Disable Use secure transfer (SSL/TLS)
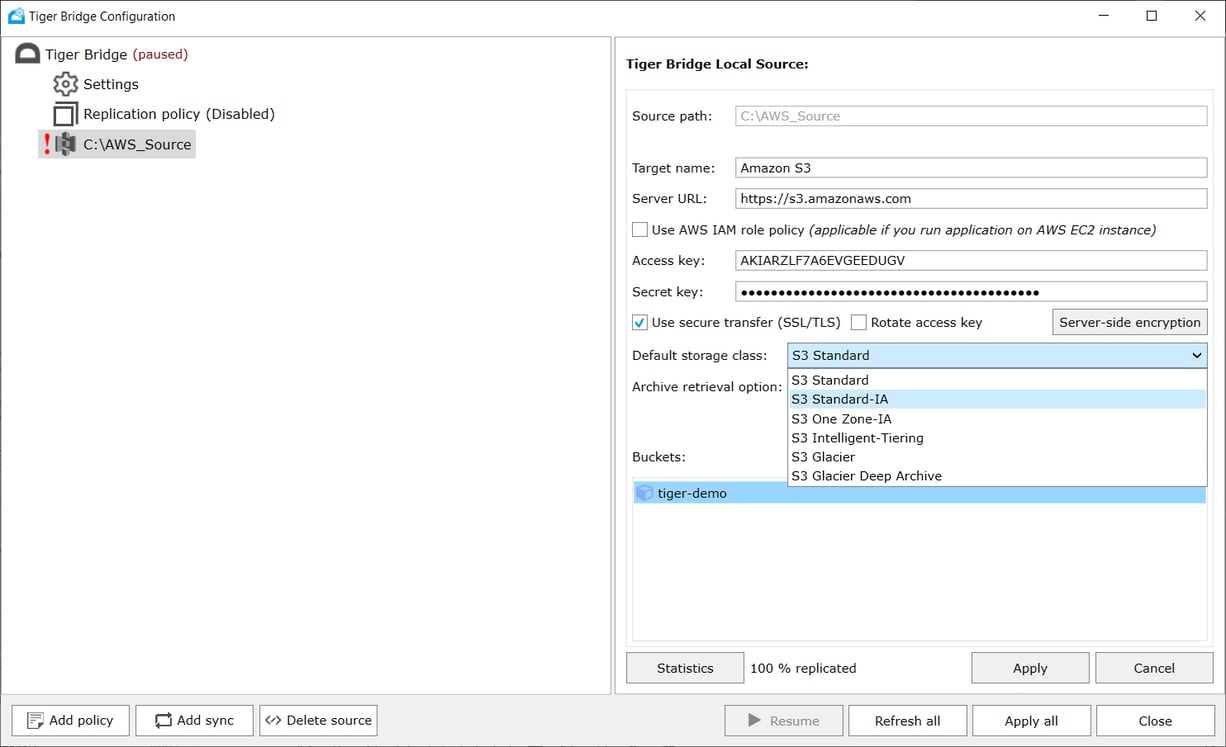The height and width of the screenshot is (747, 1226). click(639, 322)
